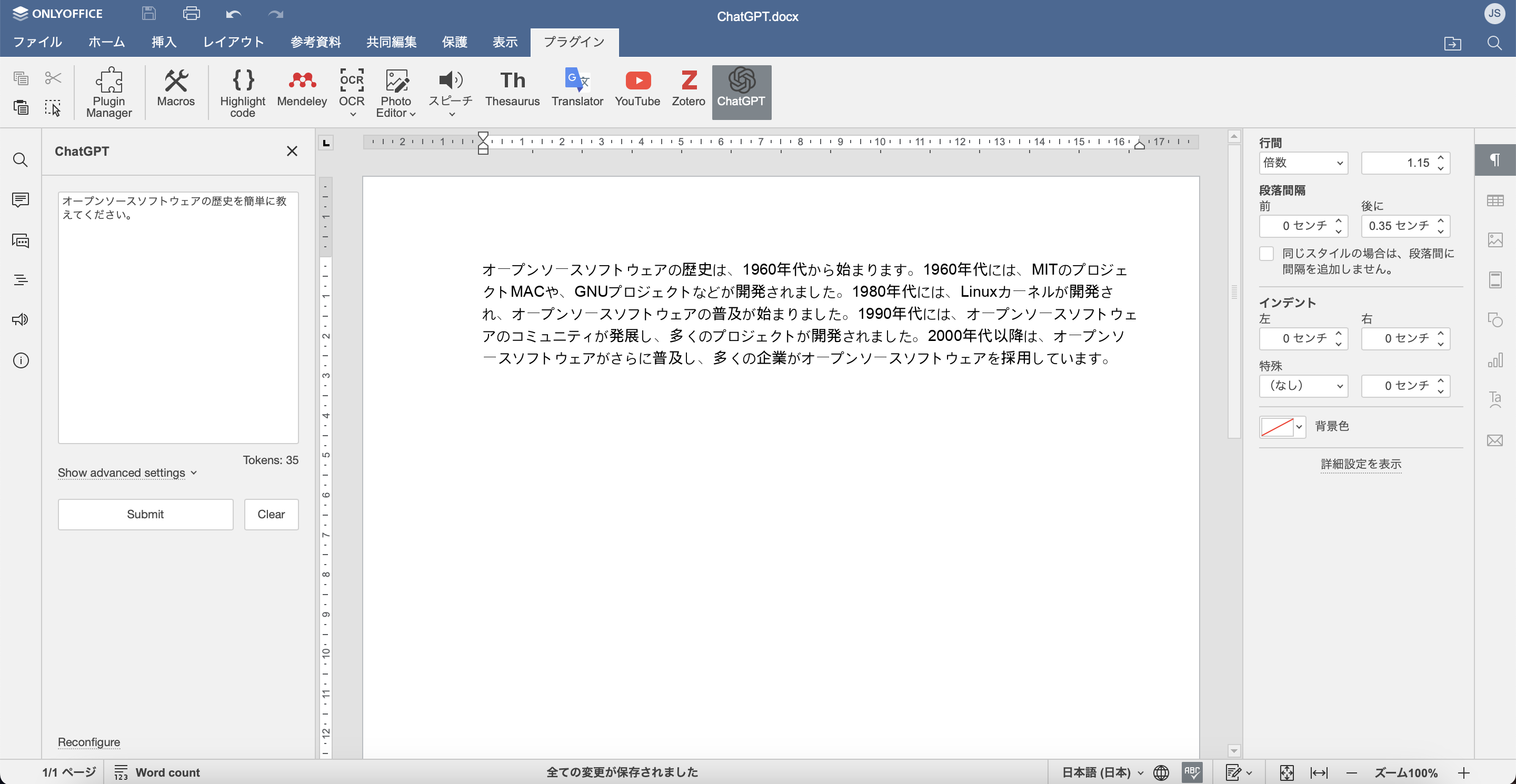
Task: Open the ChatGPT plugin panel
Action: [743, 92]
